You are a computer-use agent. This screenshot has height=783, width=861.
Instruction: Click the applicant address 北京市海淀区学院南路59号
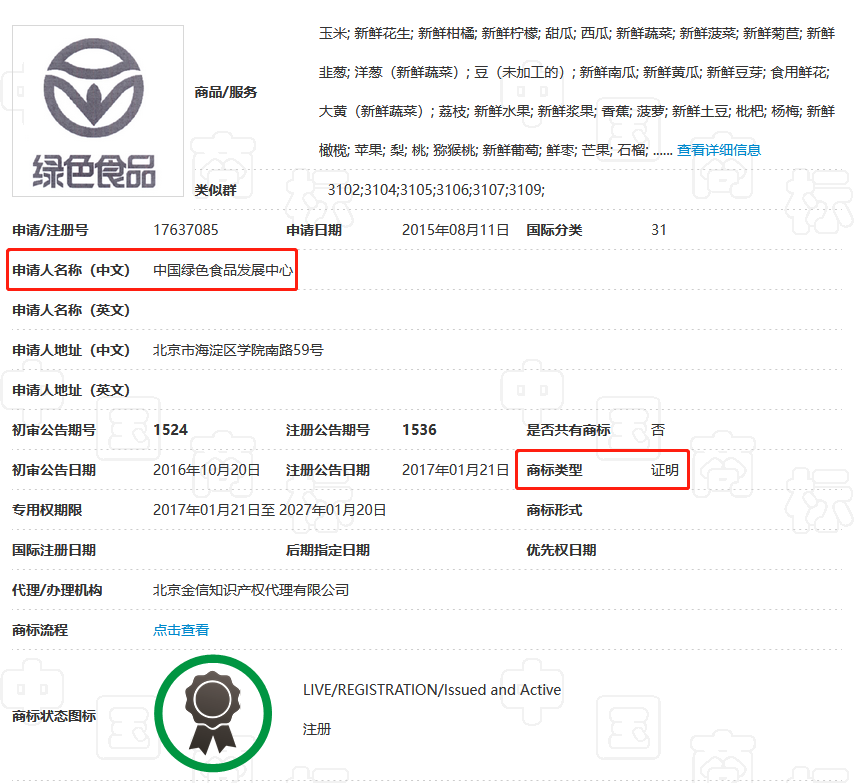[x=238, y=350]
